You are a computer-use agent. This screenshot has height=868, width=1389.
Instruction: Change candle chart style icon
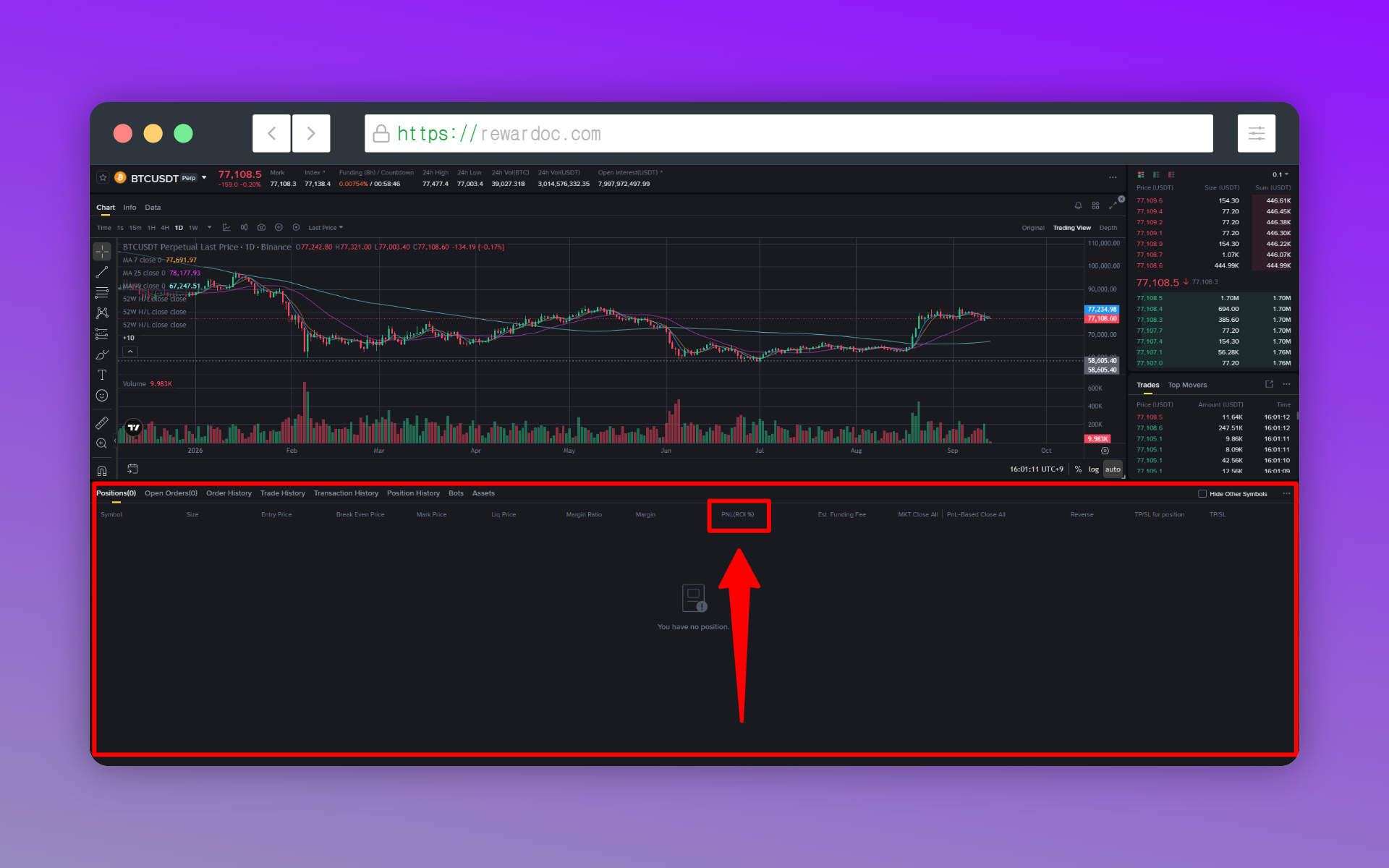244,227
